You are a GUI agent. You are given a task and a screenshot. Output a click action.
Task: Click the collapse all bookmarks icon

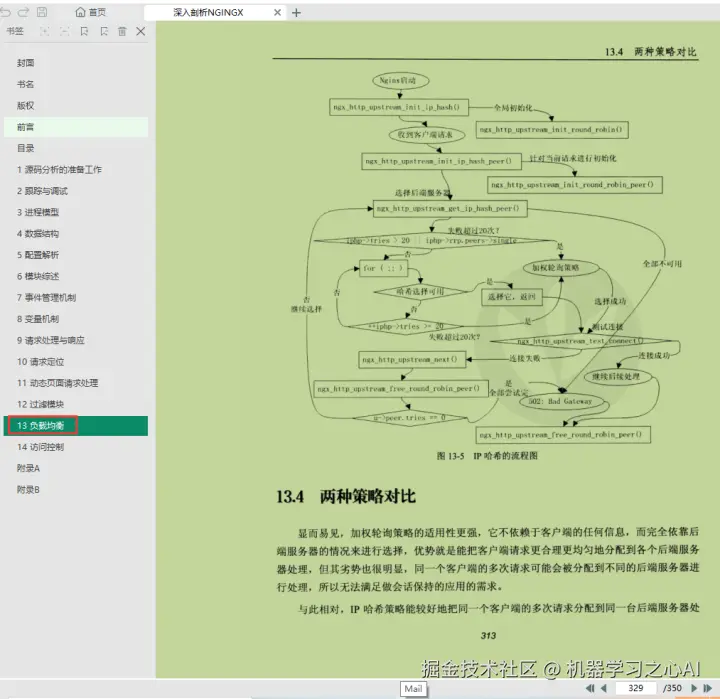(x=64, y=31)
